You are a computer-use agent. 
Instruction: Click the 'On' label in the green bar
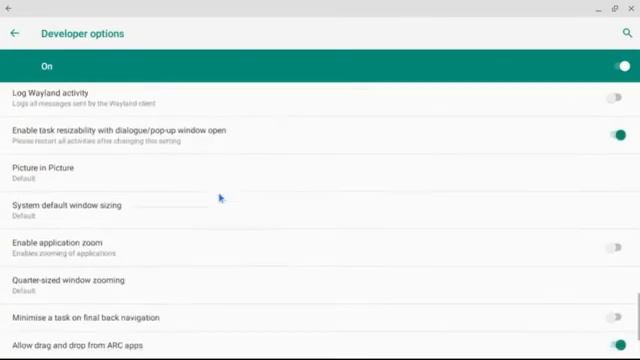[47, 66]
